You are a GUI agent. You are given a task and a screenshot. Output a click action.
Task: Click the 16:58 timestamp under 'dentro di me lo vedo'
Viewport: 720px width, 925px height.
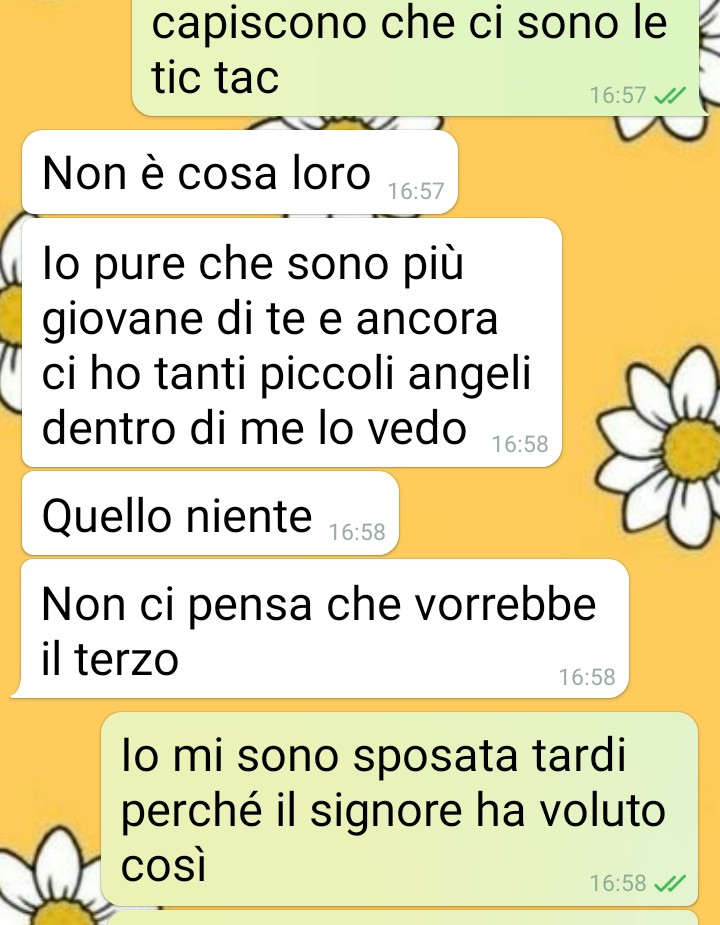click(520, 444)
